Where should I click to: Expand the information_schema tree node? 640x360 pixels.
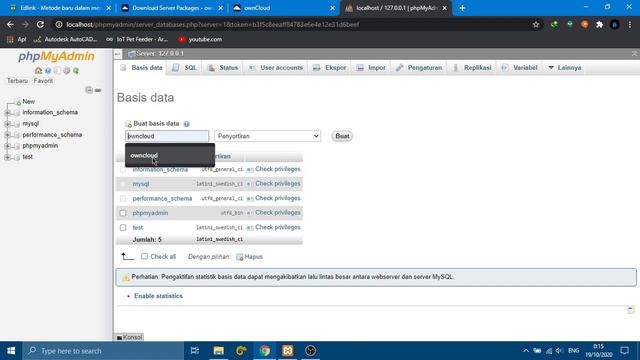coord(7,113)
